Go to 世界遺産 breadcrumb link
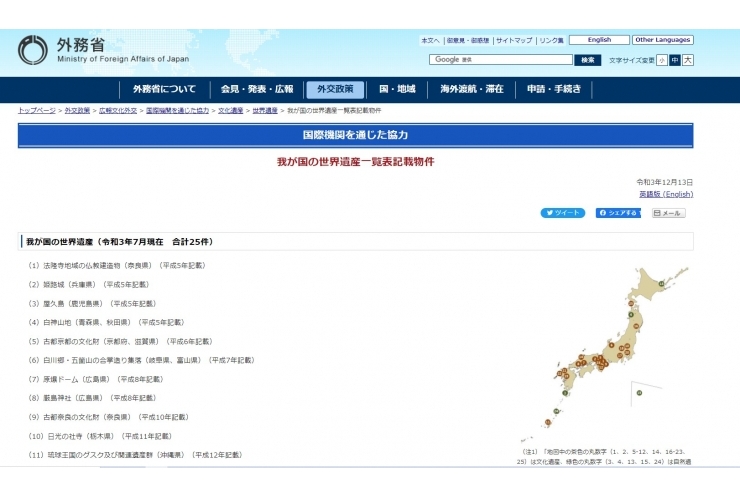This screenshot has width=740, height=498. click(265, 110)
